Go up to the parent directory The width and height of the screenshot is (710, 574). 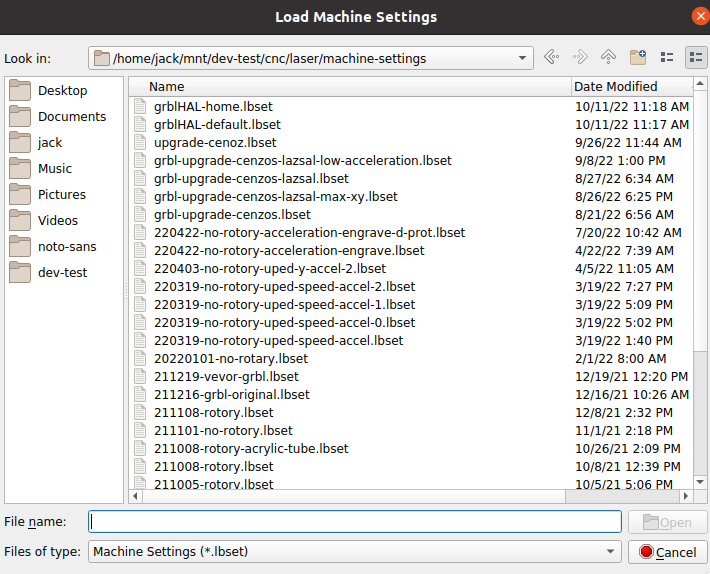(608, 58)
